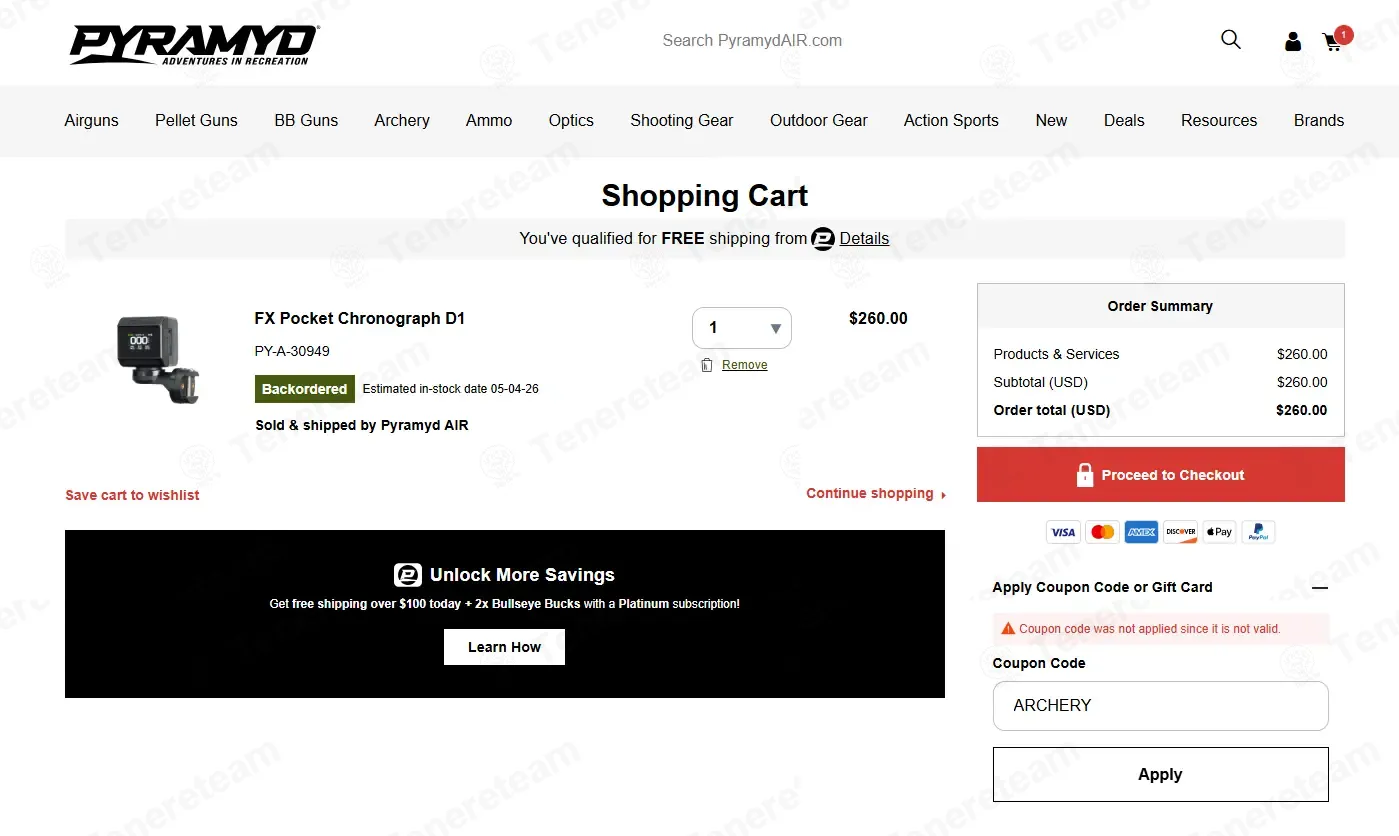Image resolution: width=1399 pixels, height=836 pixels.
Task: Click the Apply coupon button
Action: click(x=1160, y=774)
